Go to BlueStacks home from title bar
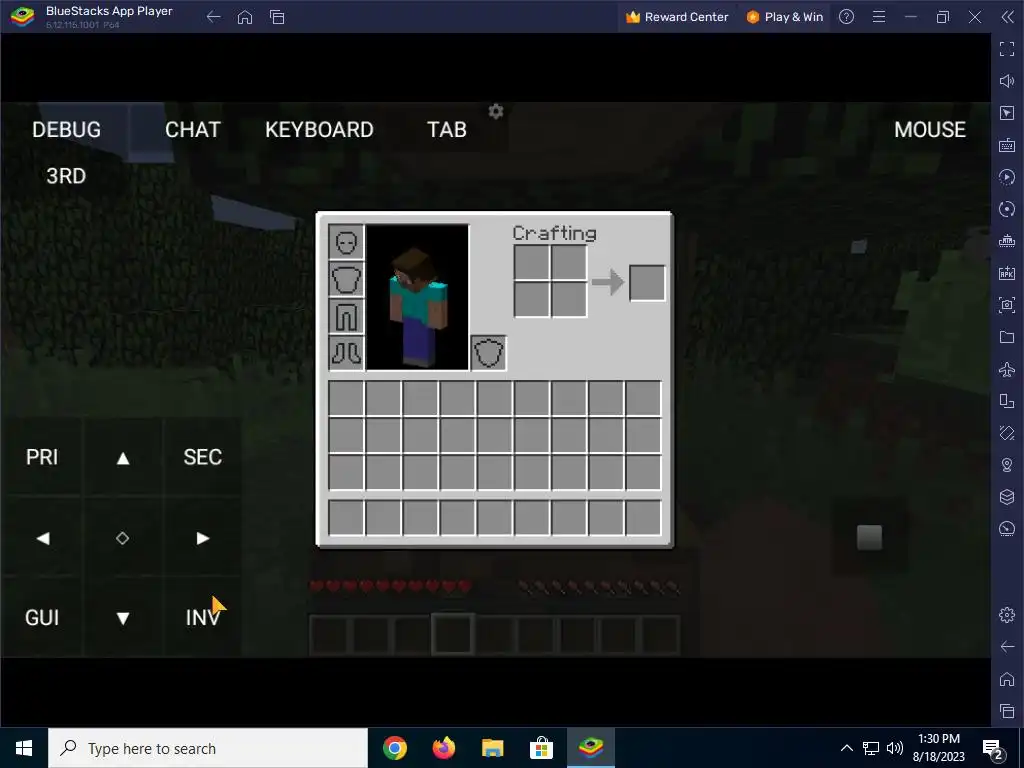The height and width of the screenshot is (768, 1024). coord(245,17)
